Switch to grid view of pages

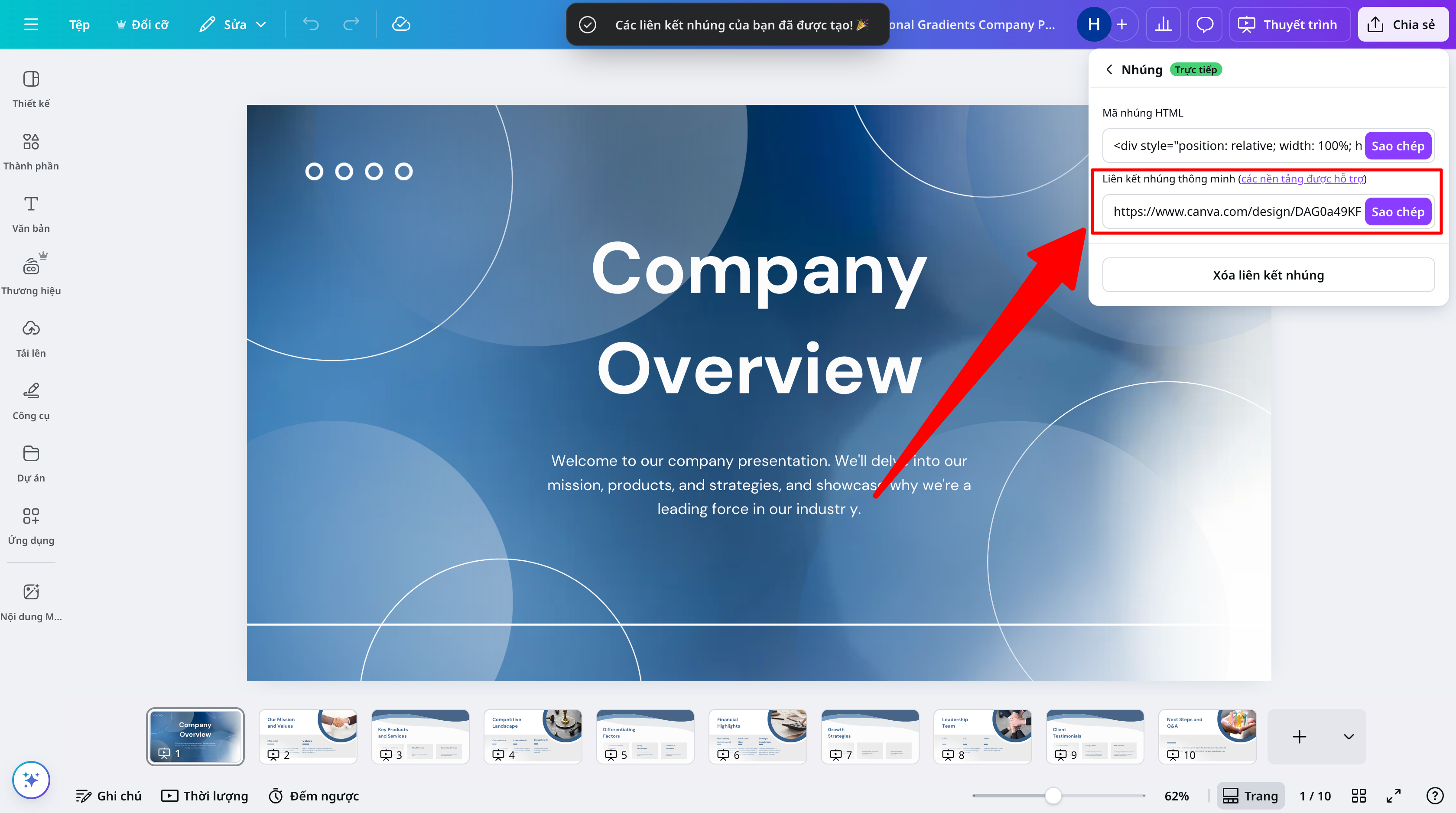1359,796
